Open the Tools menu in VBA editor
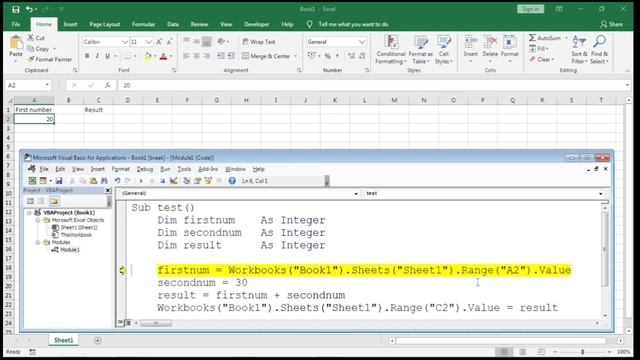 point(184,169)
